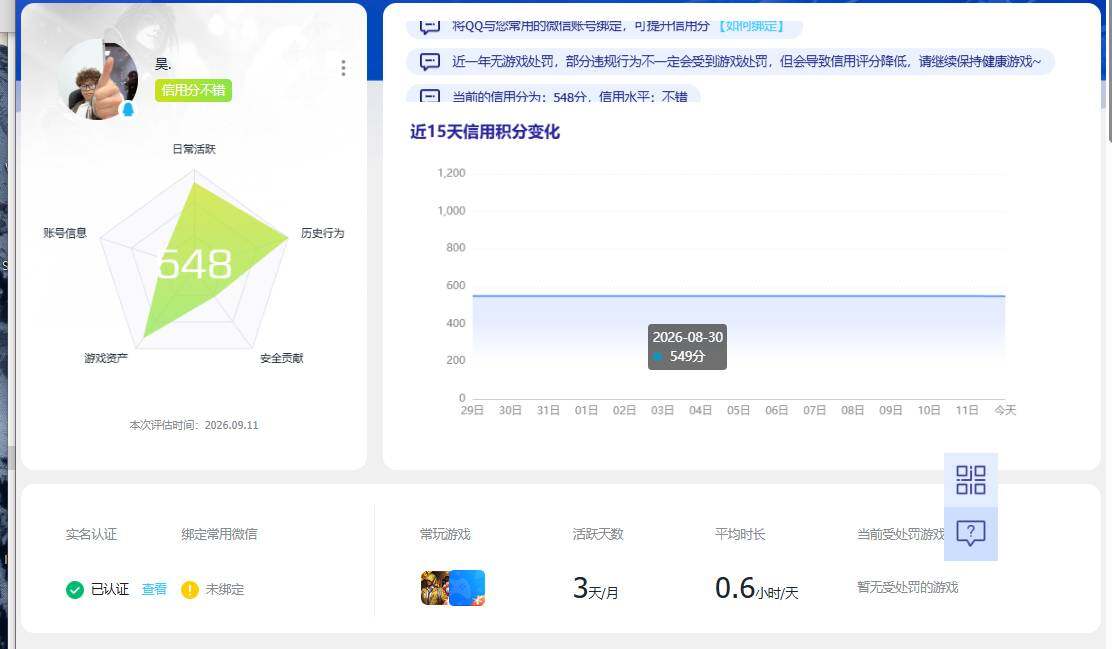Viewport: 1112px width, 649px height.
Task: Click the 2026-08-30 chart tooltip
Action: (x=687, y=347)
